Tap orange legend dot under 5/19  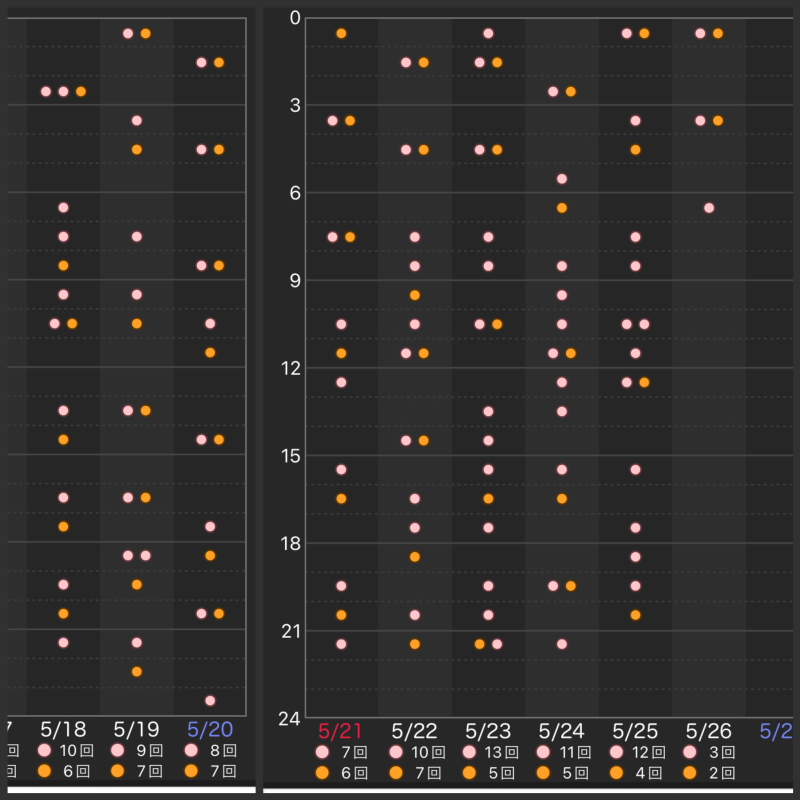click(x=118, y=771)
